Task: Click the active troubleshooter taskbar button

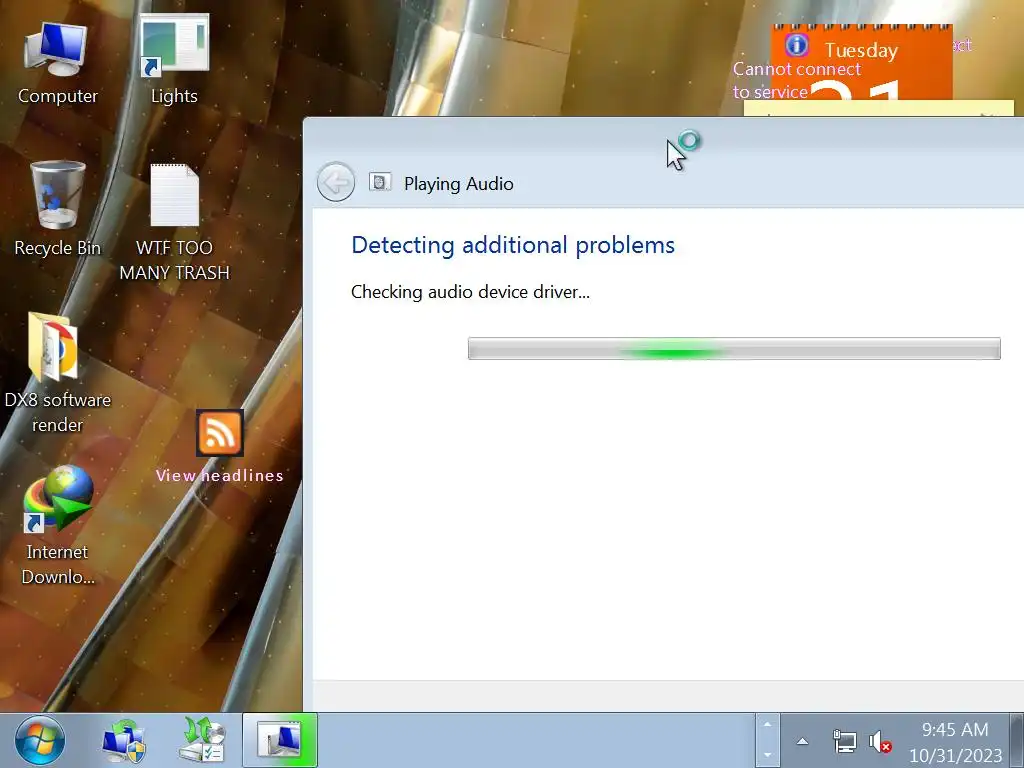Action: tap(280, 740)
